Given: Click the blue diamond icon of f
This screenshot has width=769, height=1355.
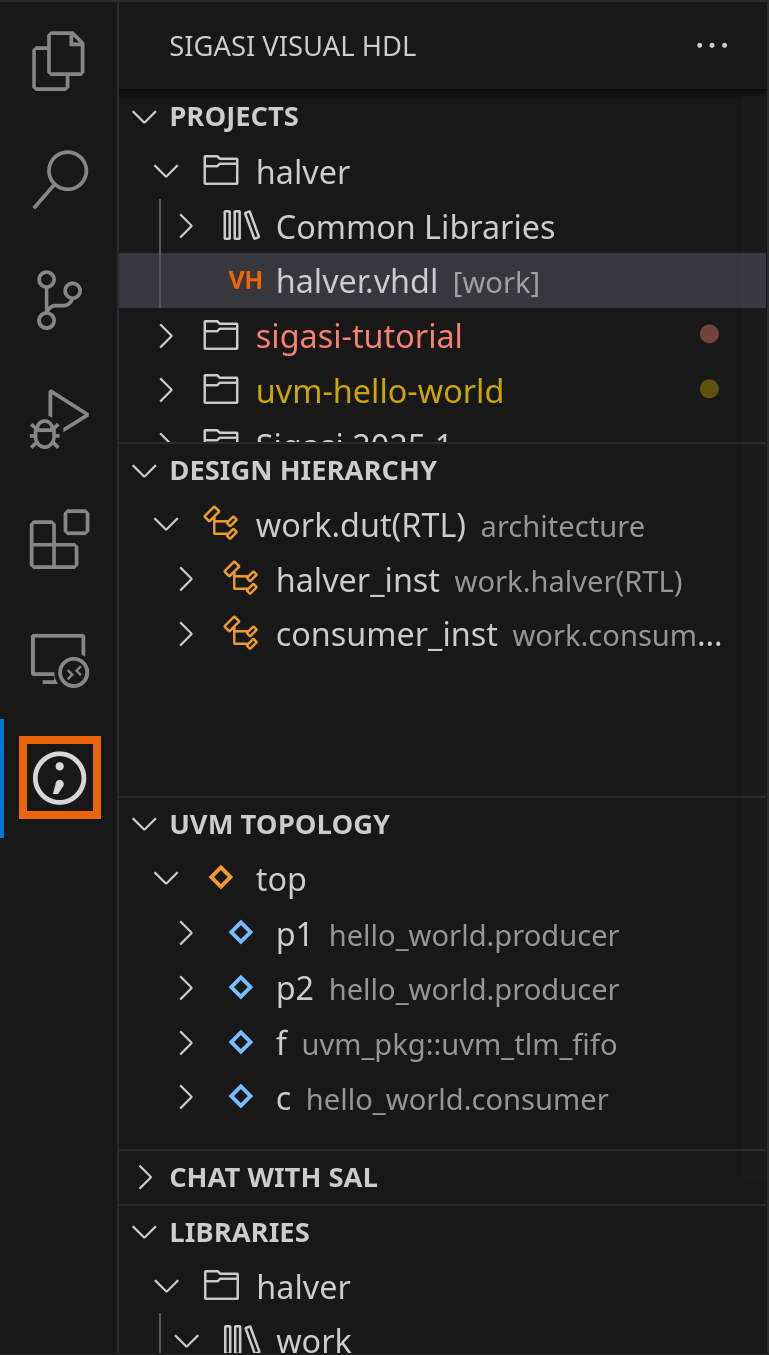Looking at the screenshot, I should (x=241, y=1043).
